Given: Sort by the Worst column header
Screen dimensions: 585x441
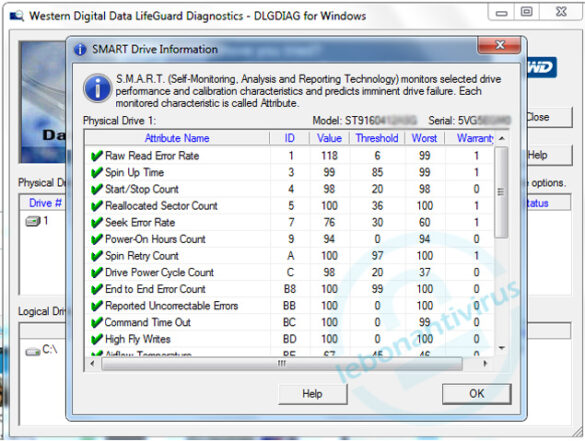Looking at the screenshot, I should click(425, 138).
